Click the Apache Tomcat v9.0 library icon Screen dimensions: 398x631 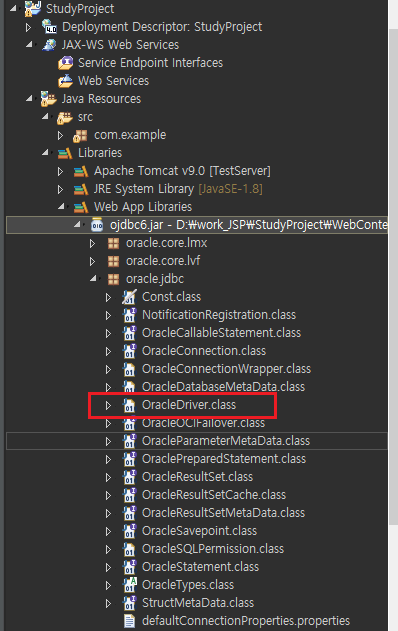[81, 171]
